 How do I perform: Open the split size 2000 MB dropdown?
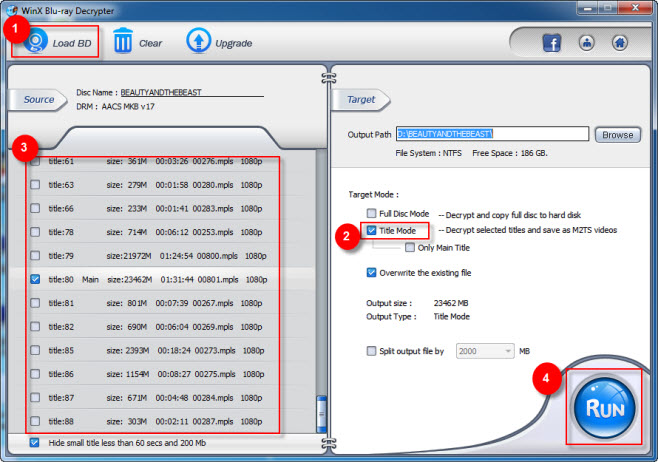(485, 351)
